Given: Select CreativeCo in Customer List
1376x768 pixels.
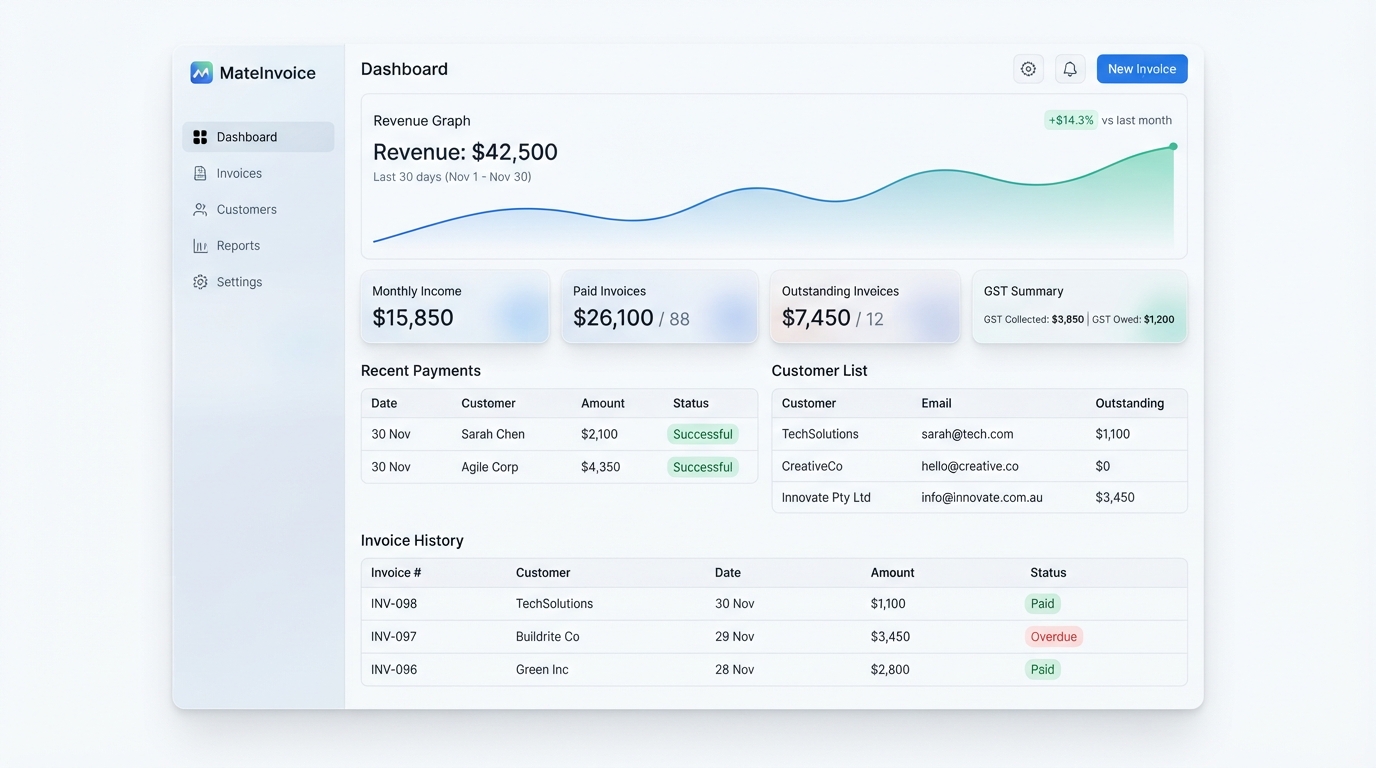Looking at the screenshot, I should point(812,466).
